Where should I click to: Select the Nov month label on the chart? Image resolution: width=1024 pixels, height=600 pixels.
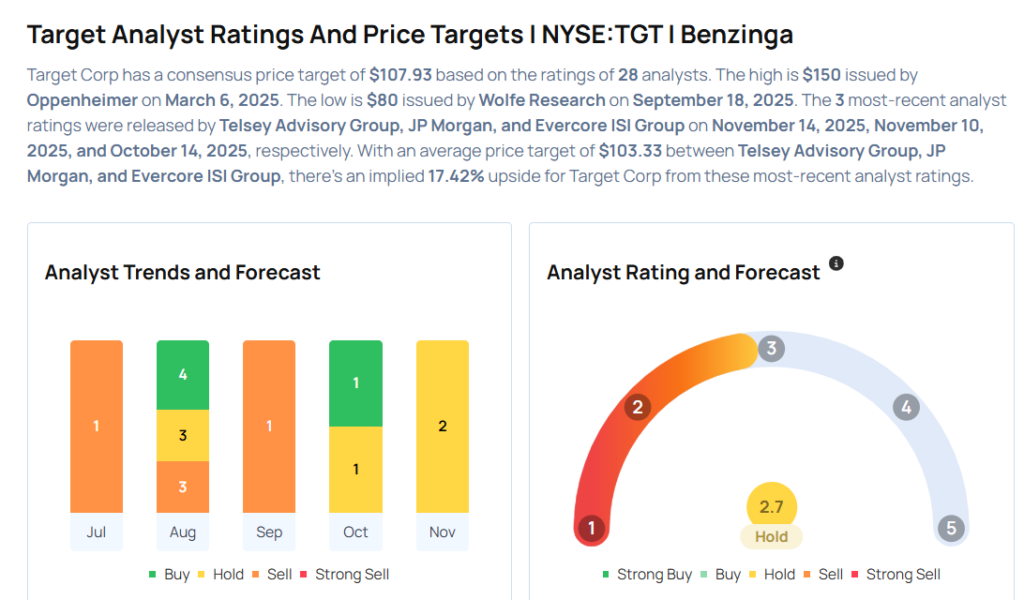tap(442, 532)
